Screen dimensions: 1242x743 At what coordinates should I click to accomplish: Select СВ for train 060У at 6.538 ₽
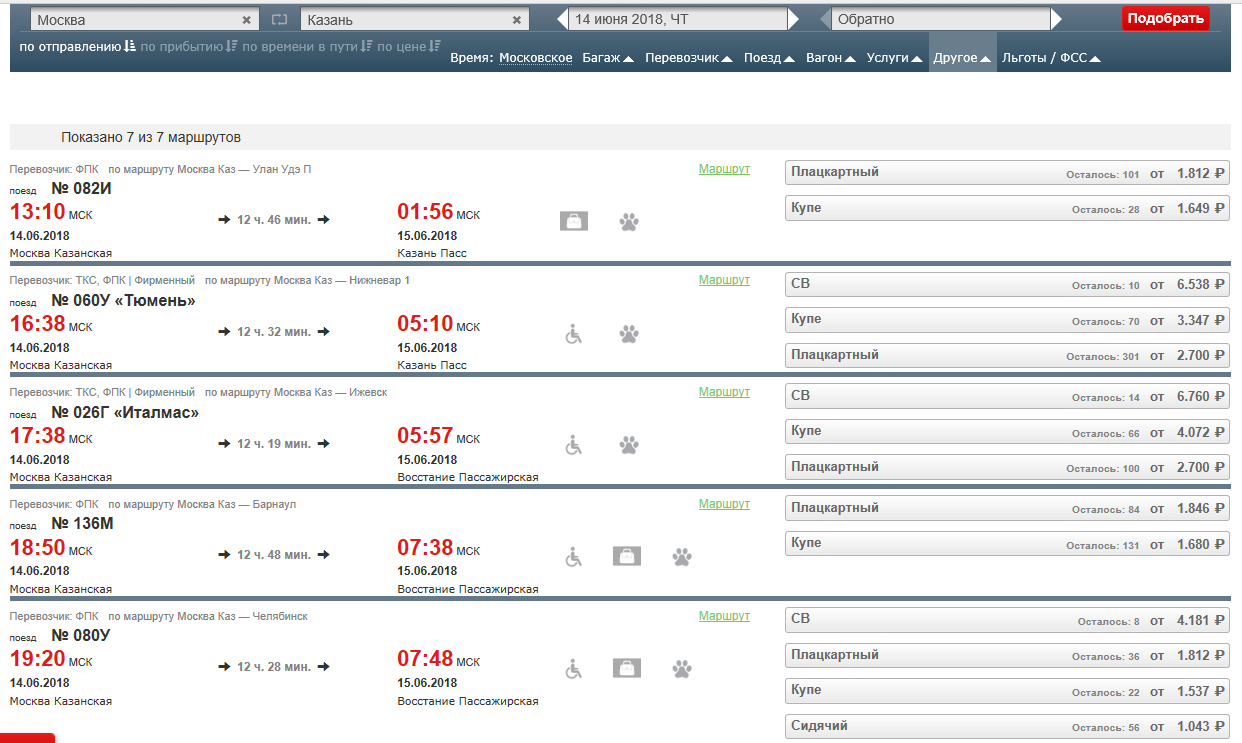[1007, 284]
